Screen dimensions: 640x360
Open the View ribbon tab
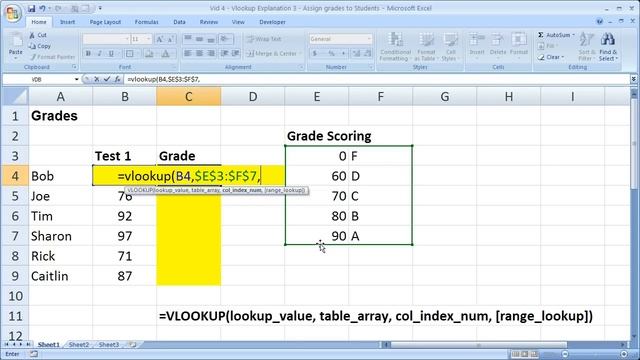(x=238, y=22)
